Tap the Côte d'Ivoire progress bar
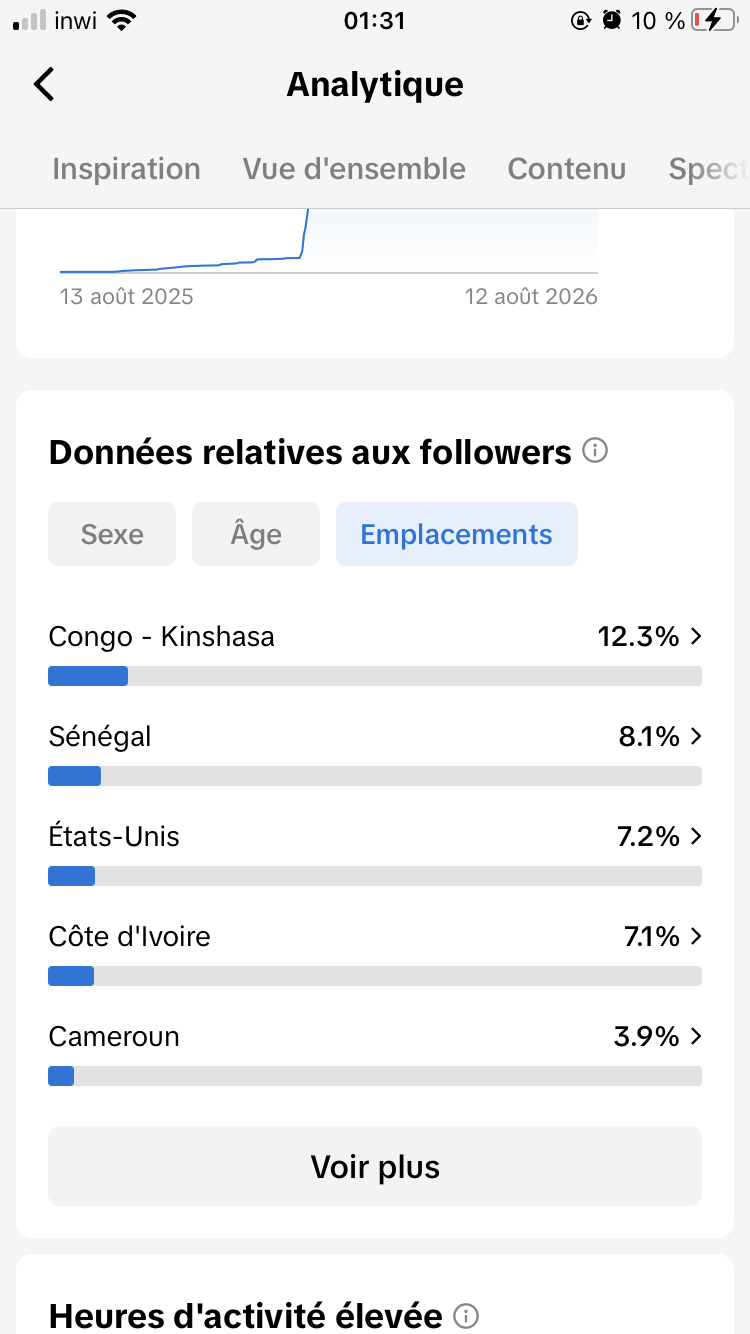 [x=375, y=976]
